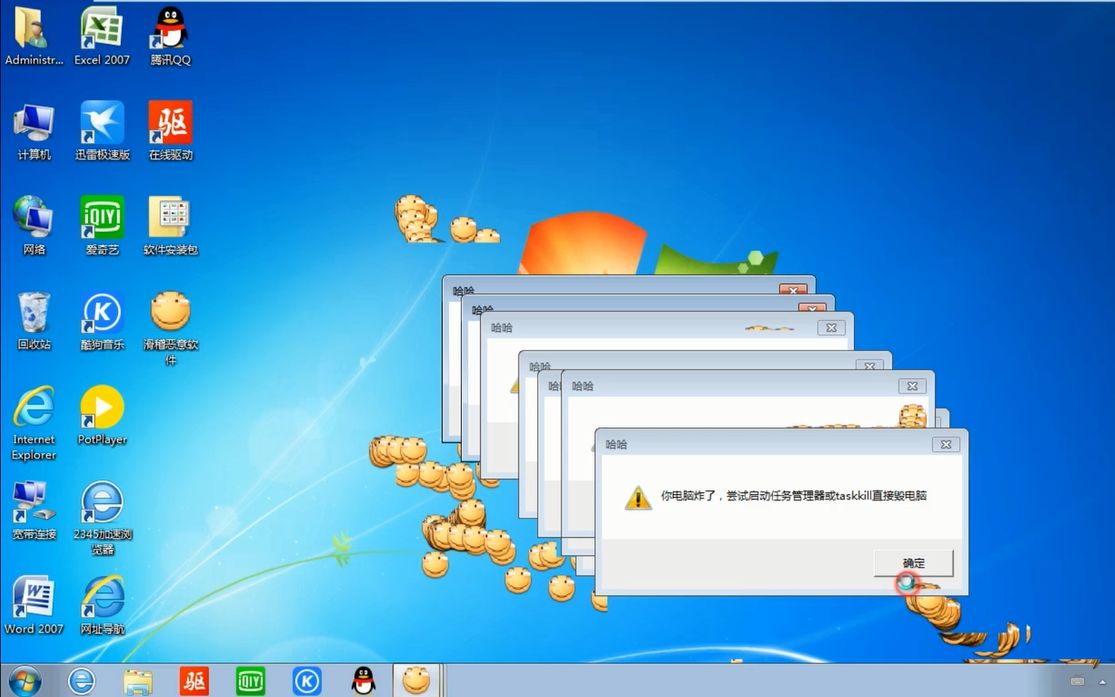
Task: Click the warning triangle icon in the front dialog
Action: 638,497
